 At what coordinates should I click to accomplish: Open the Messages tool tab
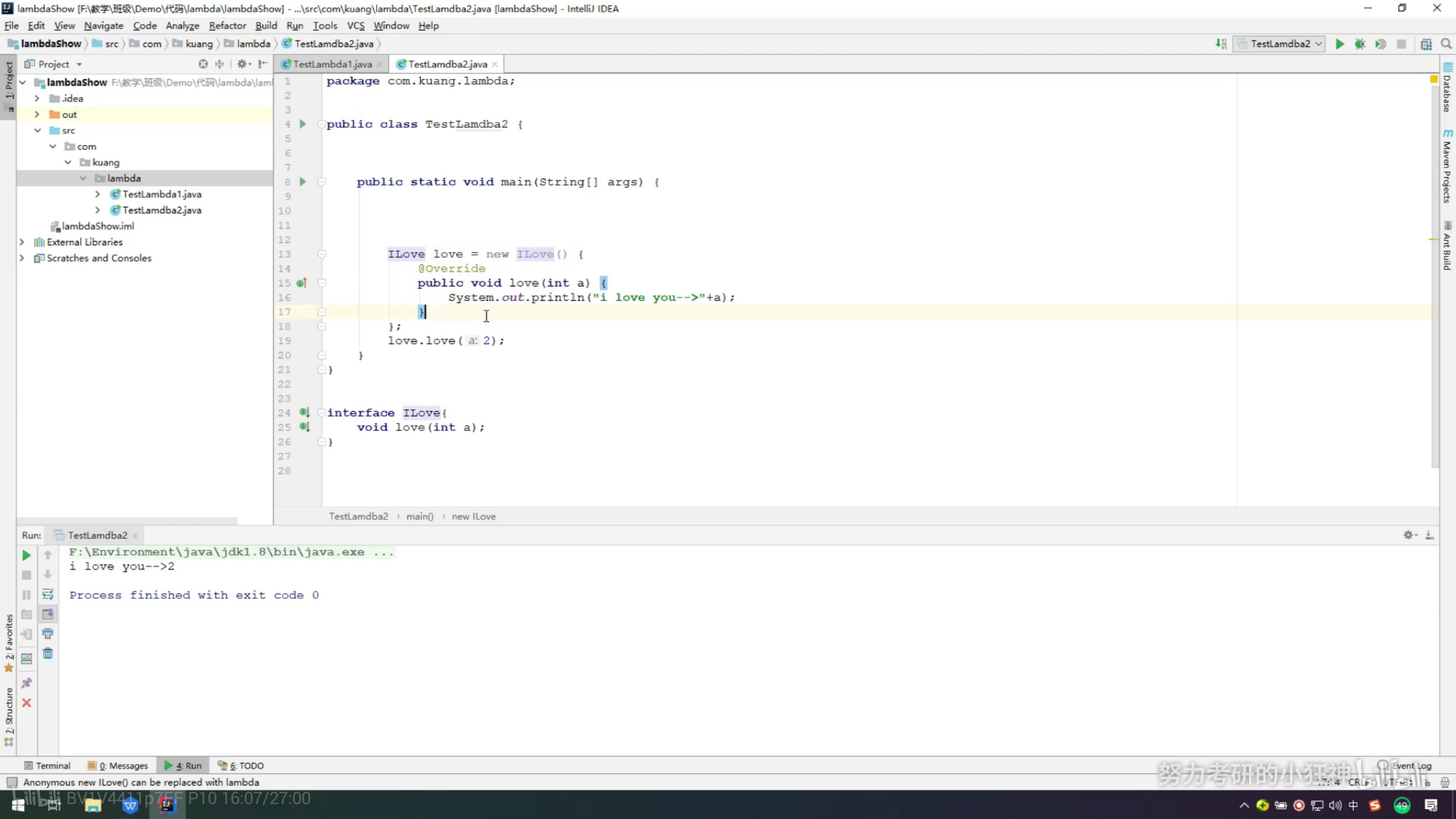[118, 766]
